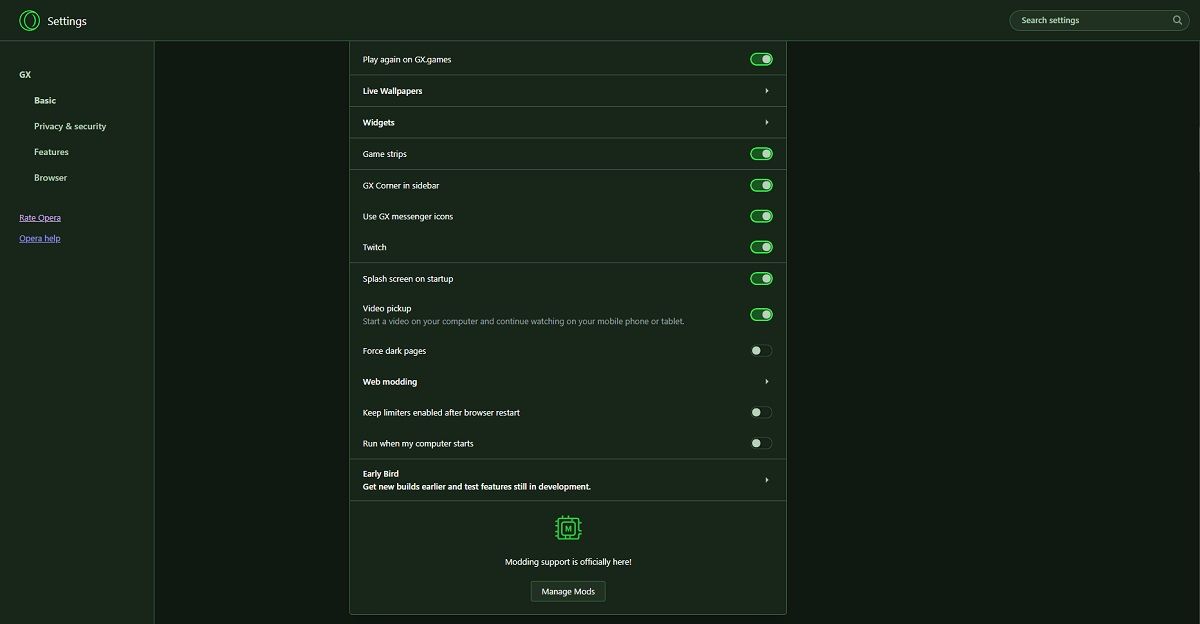
Task: Turn off Game strips toggle
Action: click(x=761, y=154)
